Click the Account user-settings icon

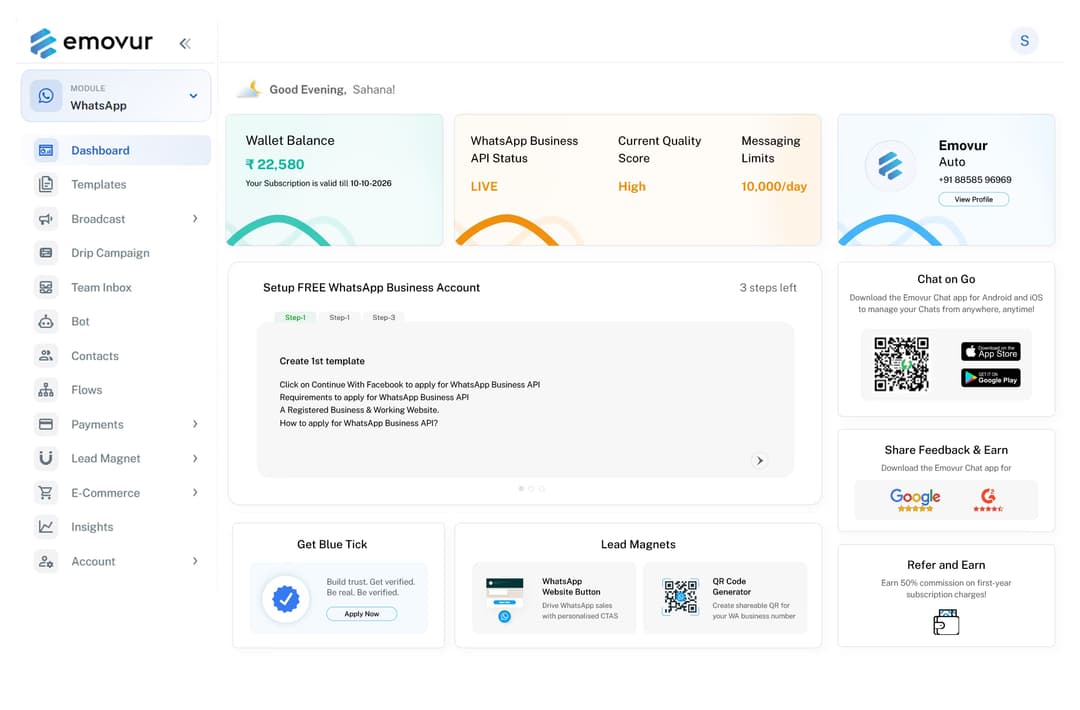(46, 561)
